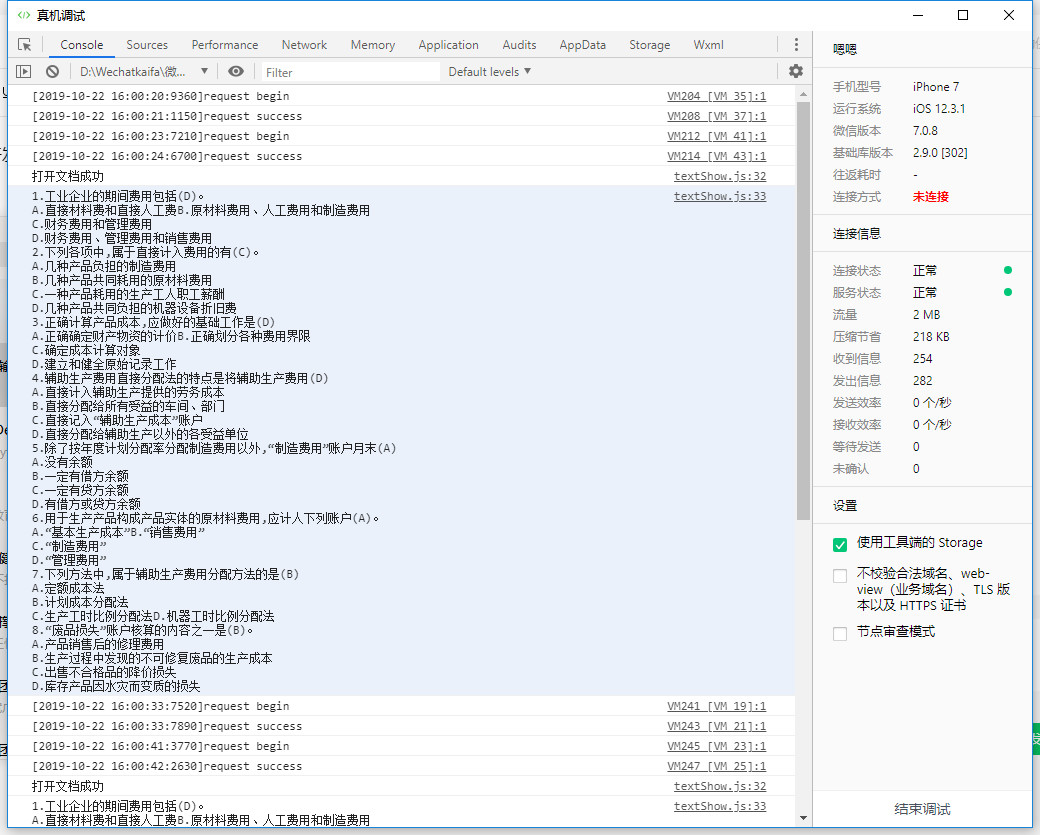Check the 不校验合法域名 option
This screenshot has width=1040, height=835.
tap(840, 576)
